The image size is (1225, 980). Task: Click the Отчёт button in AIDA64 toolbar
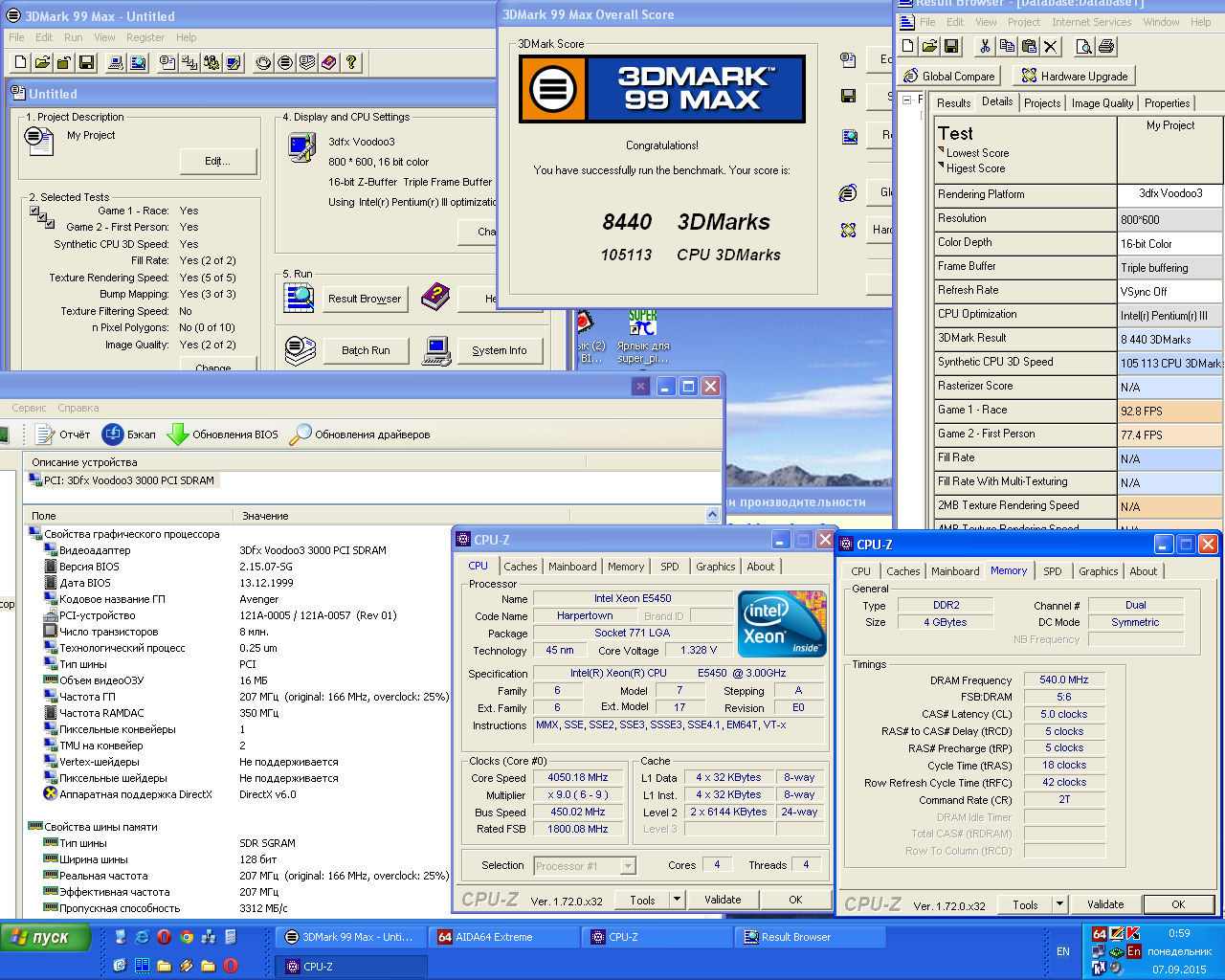coord(64,434)
